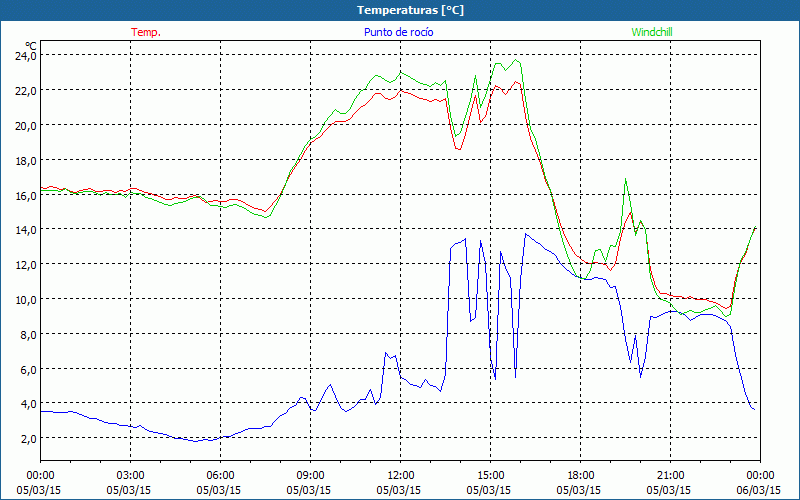Viewport: 800px width, 500px height.
Task: Click the 16,0 y-axis value
Action: [26, 195]
